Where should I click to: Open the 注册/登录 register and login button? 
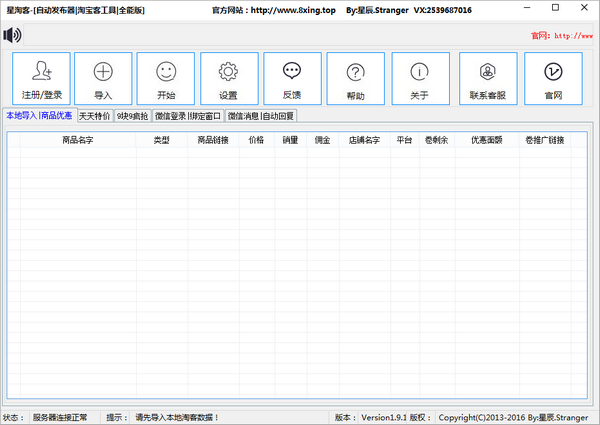(x=41, y=78)
